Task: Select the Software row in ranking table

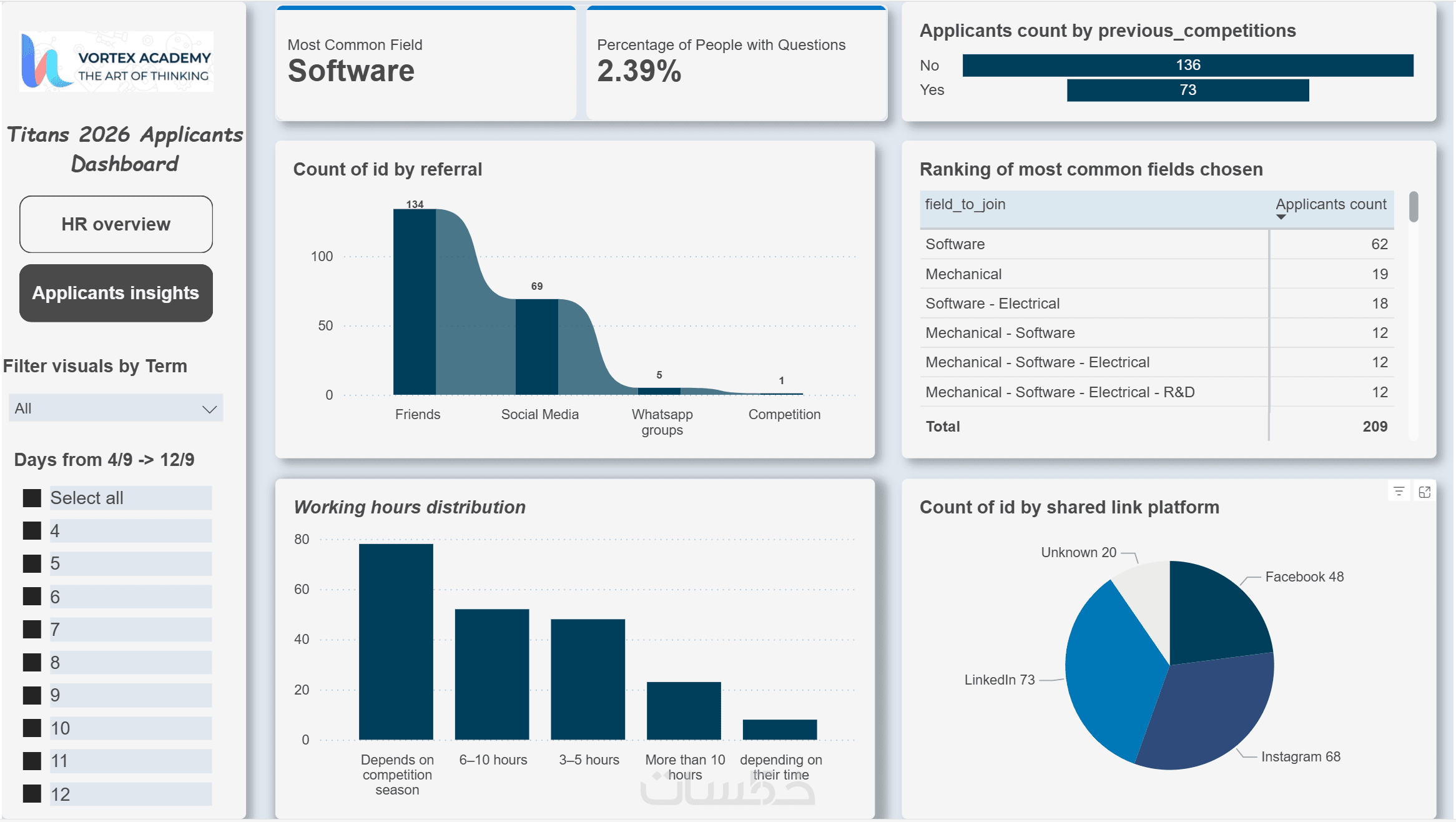Action: tap(955, 244)
